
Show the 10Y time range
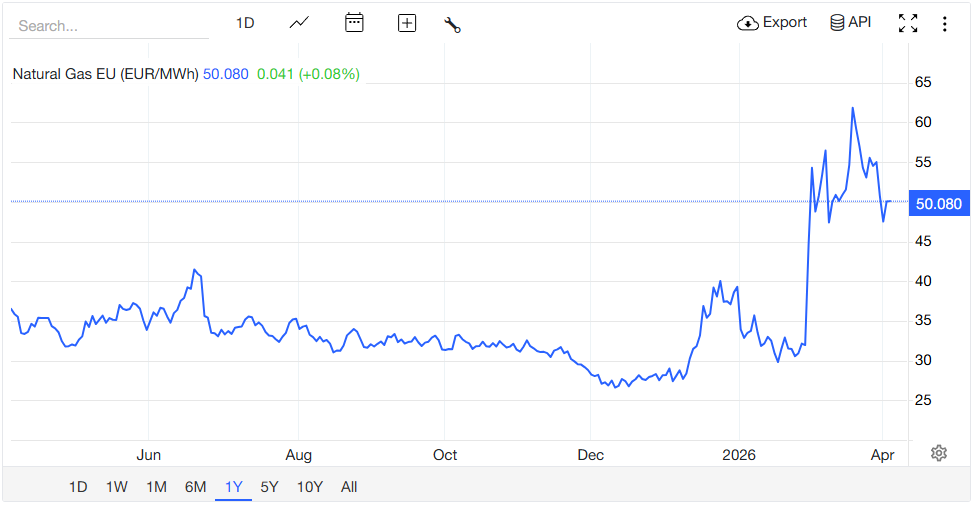(x=310, y=487)
